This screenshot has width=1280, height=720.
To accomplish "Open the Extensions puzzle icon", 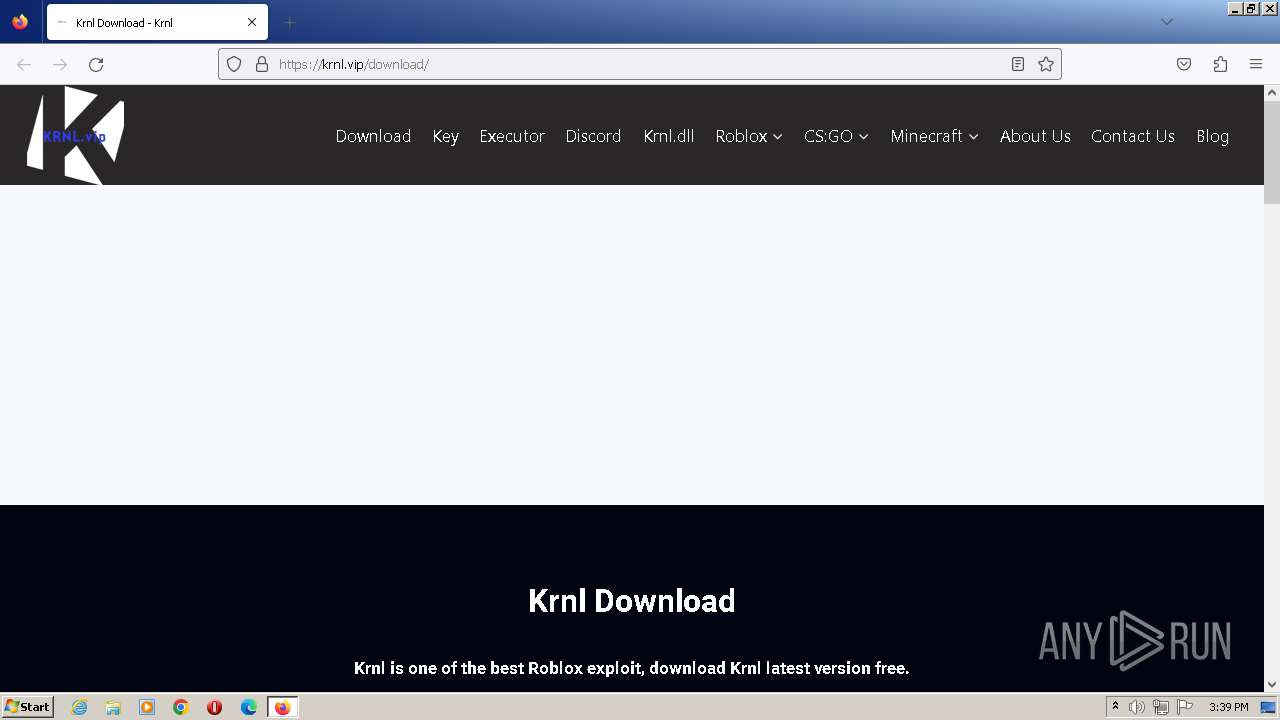I will [1220, 64].
